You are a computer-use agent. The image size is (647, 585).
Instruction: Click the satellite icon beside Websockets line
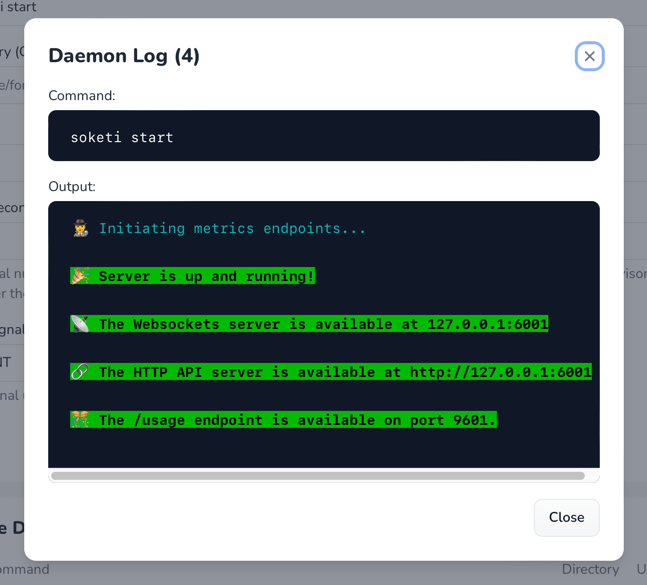click(80, 324)
